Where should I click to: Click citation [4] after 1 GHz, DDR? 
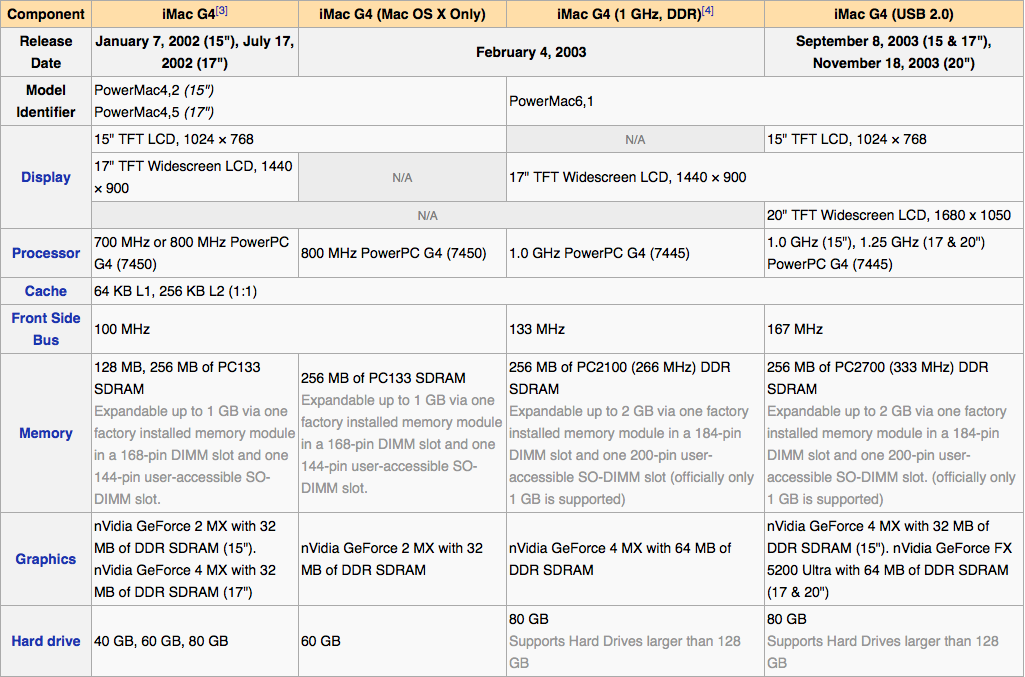point(708,10)
